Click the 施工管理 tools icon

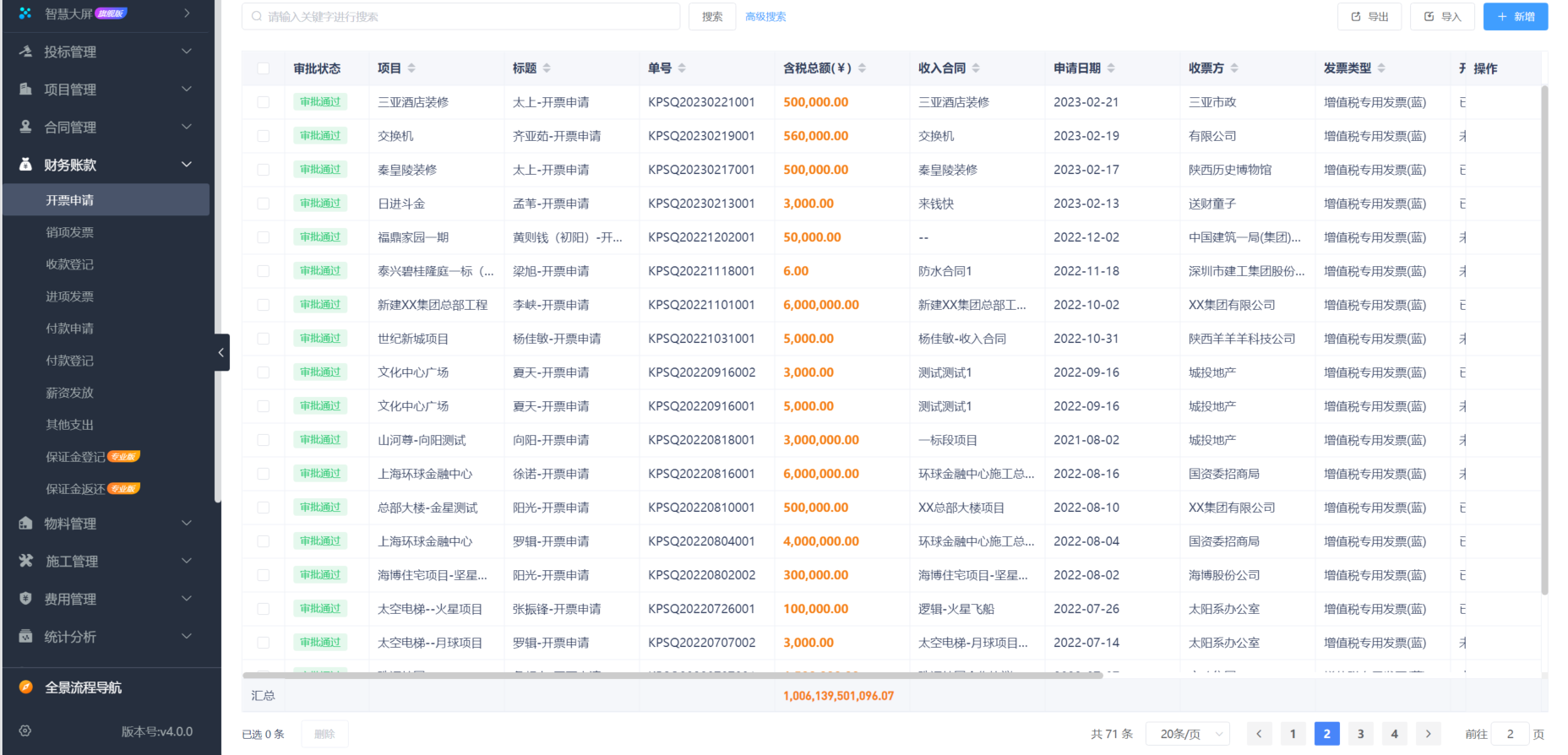(x=25, y=561)
